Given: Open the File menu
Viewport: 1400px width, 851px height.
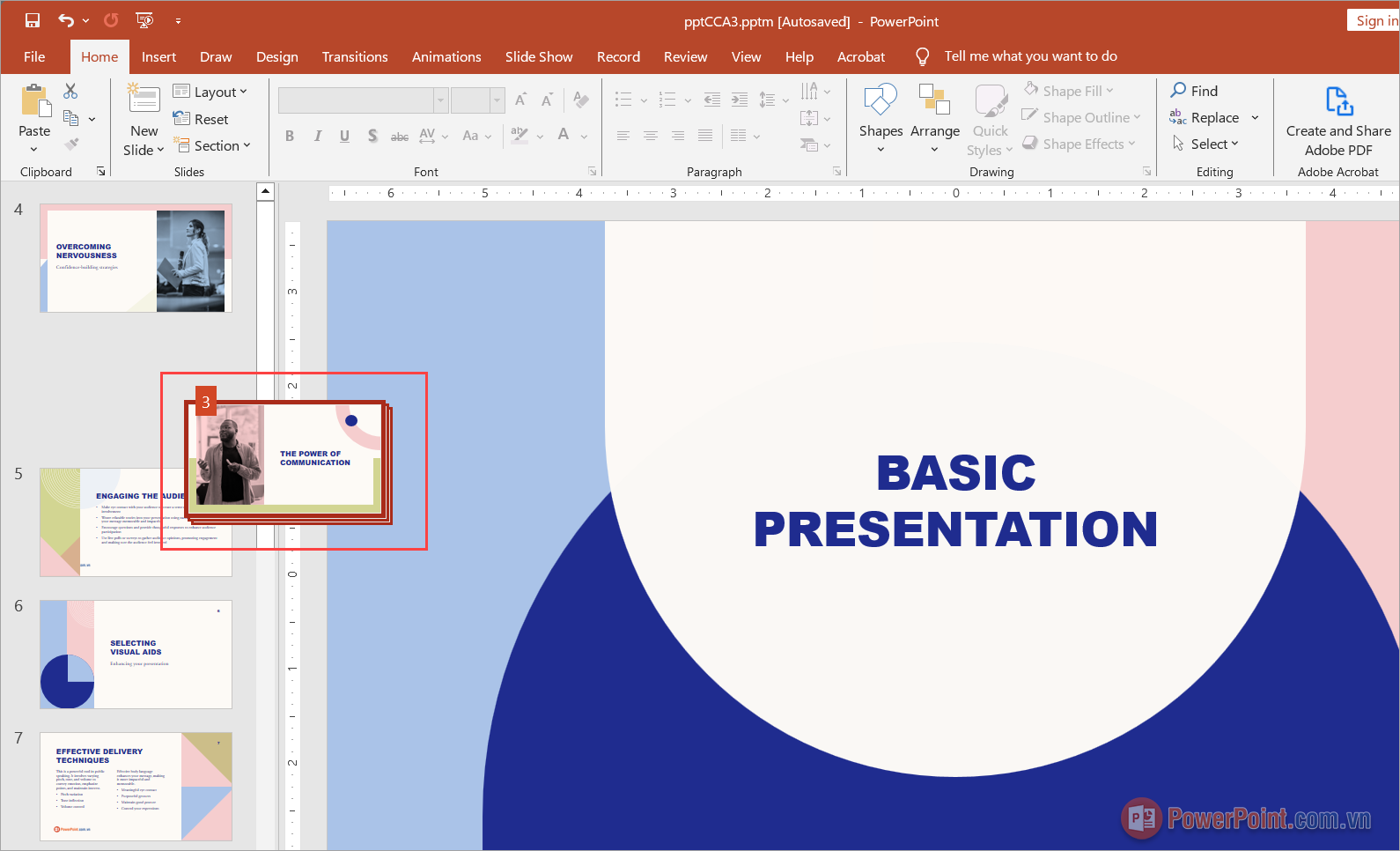Looking at the screenshot, I should [x=34, y=56].
